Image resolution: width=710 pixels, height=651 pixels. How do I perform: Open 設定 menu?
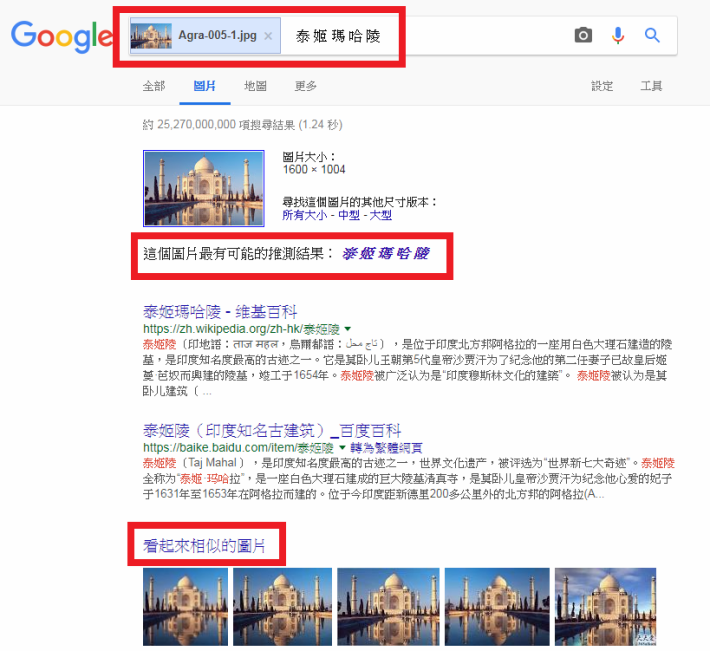602,86
